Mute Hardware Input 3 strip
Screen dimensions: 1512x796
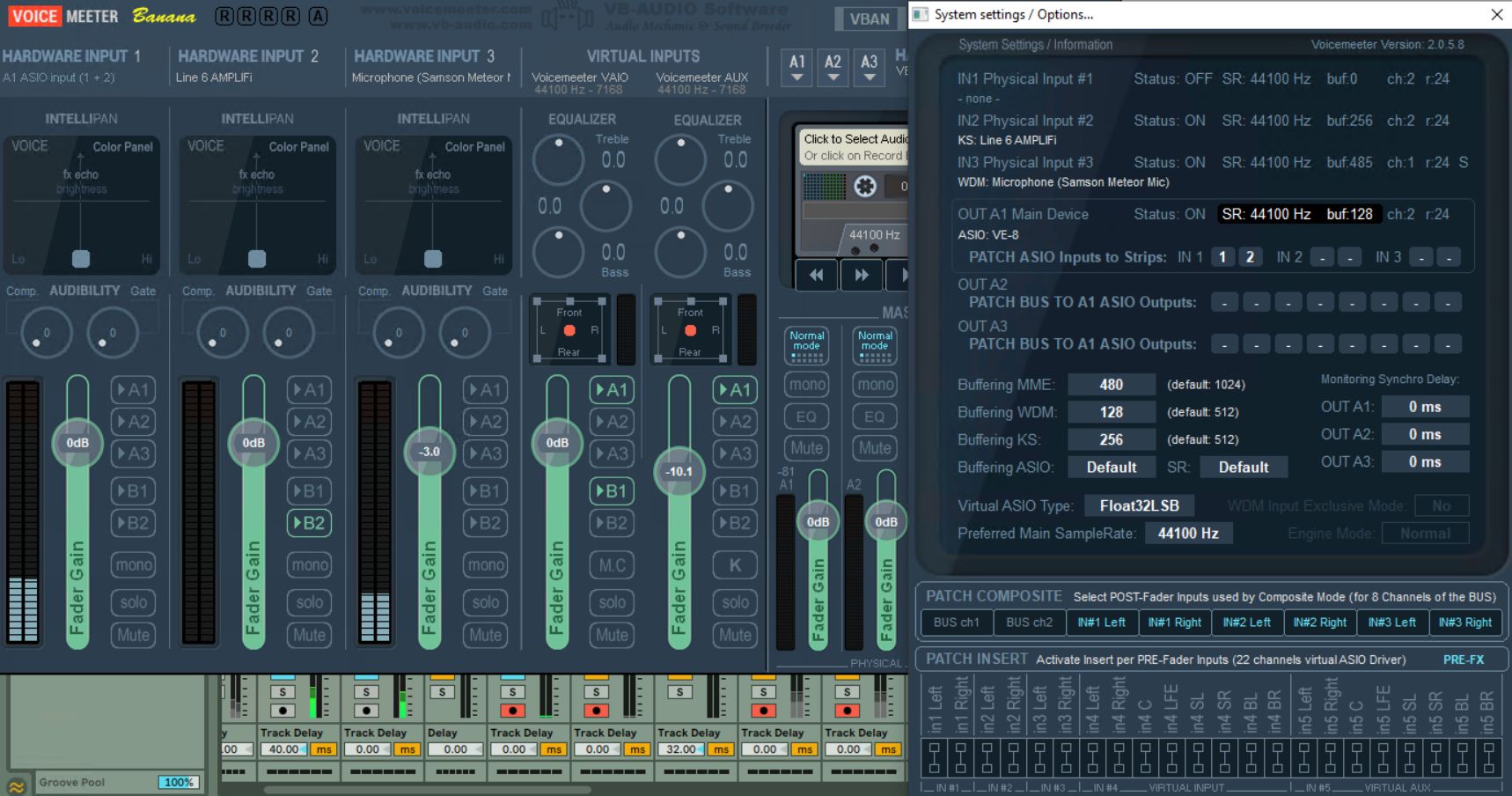pos(485,635)
